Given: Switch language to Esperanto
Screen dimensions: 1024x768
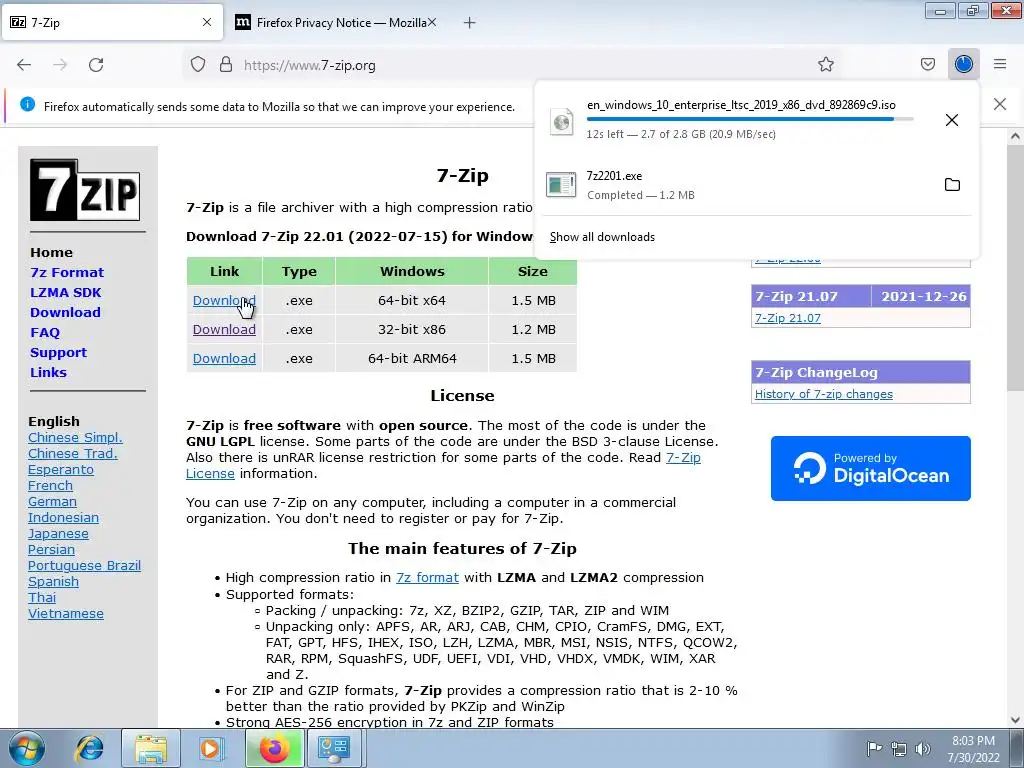Looking at the screenshot, I should click(x=61, y=470).
